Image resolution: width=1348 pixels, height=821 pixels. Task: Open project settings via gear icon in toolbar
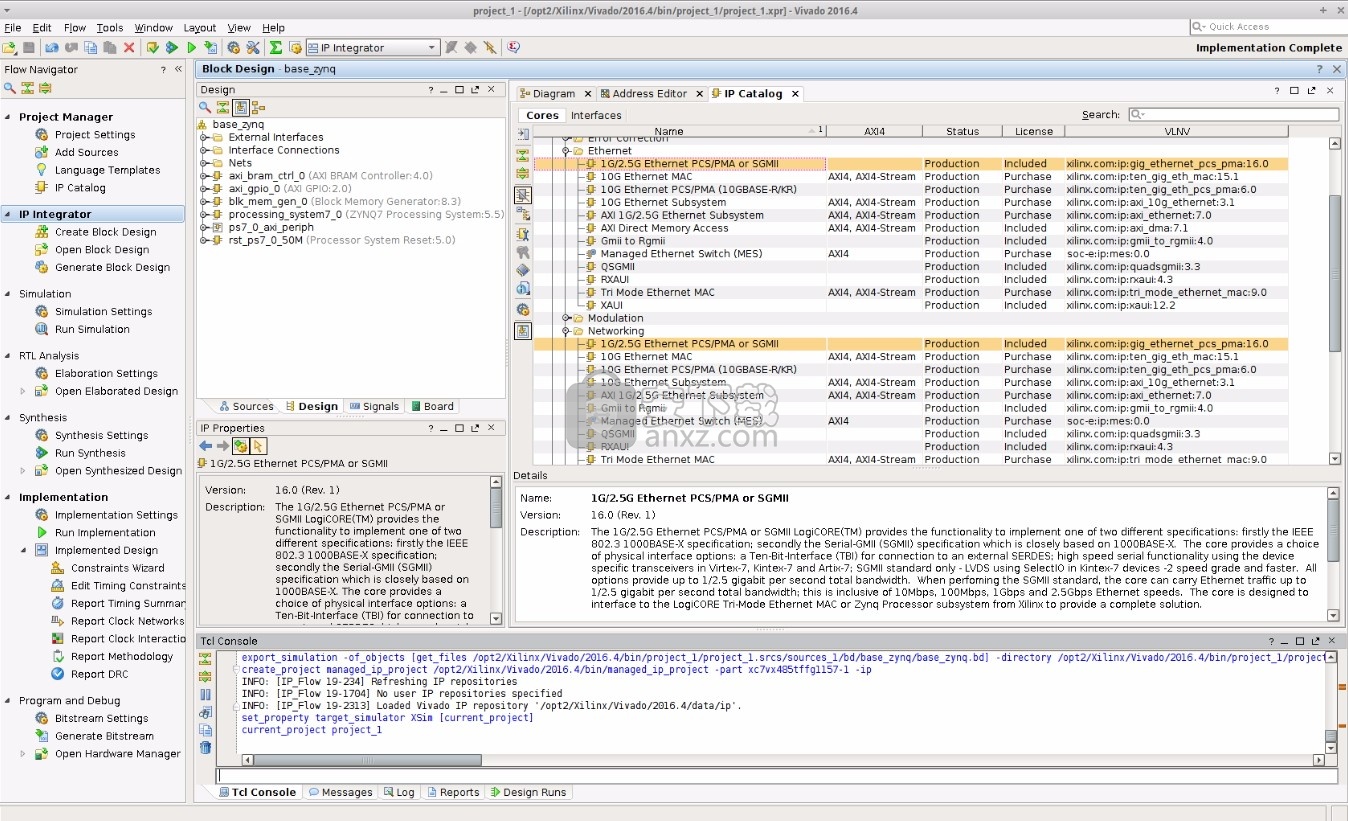(x=233, y=47)
